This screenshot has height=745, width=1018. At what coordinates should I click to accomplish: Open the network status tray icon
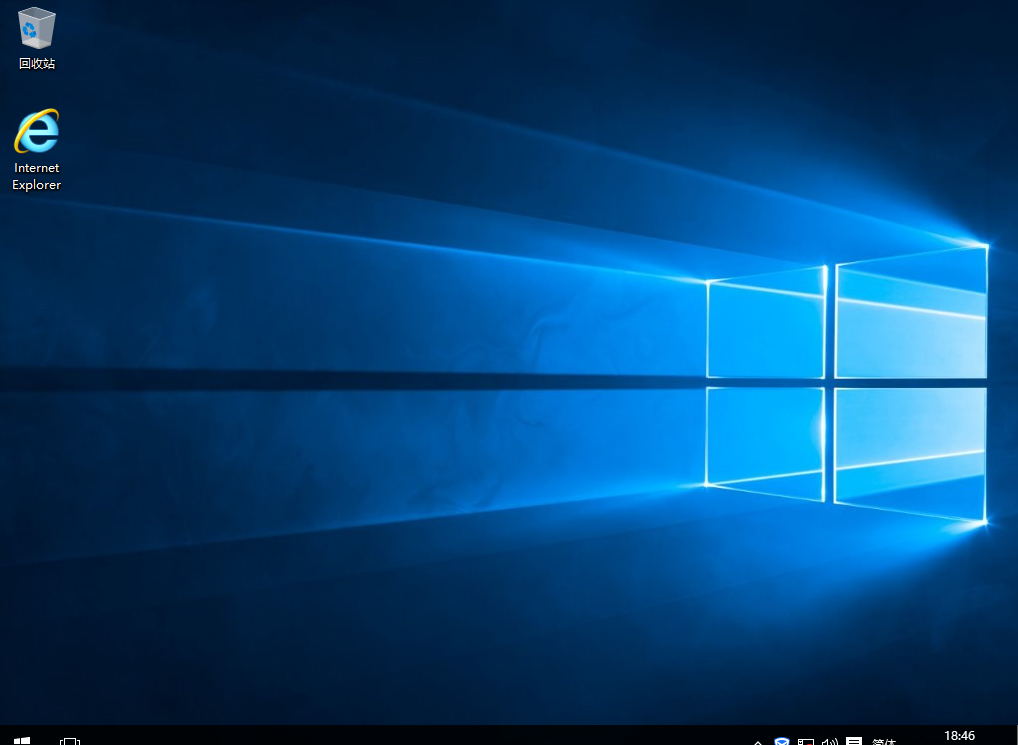806,741
